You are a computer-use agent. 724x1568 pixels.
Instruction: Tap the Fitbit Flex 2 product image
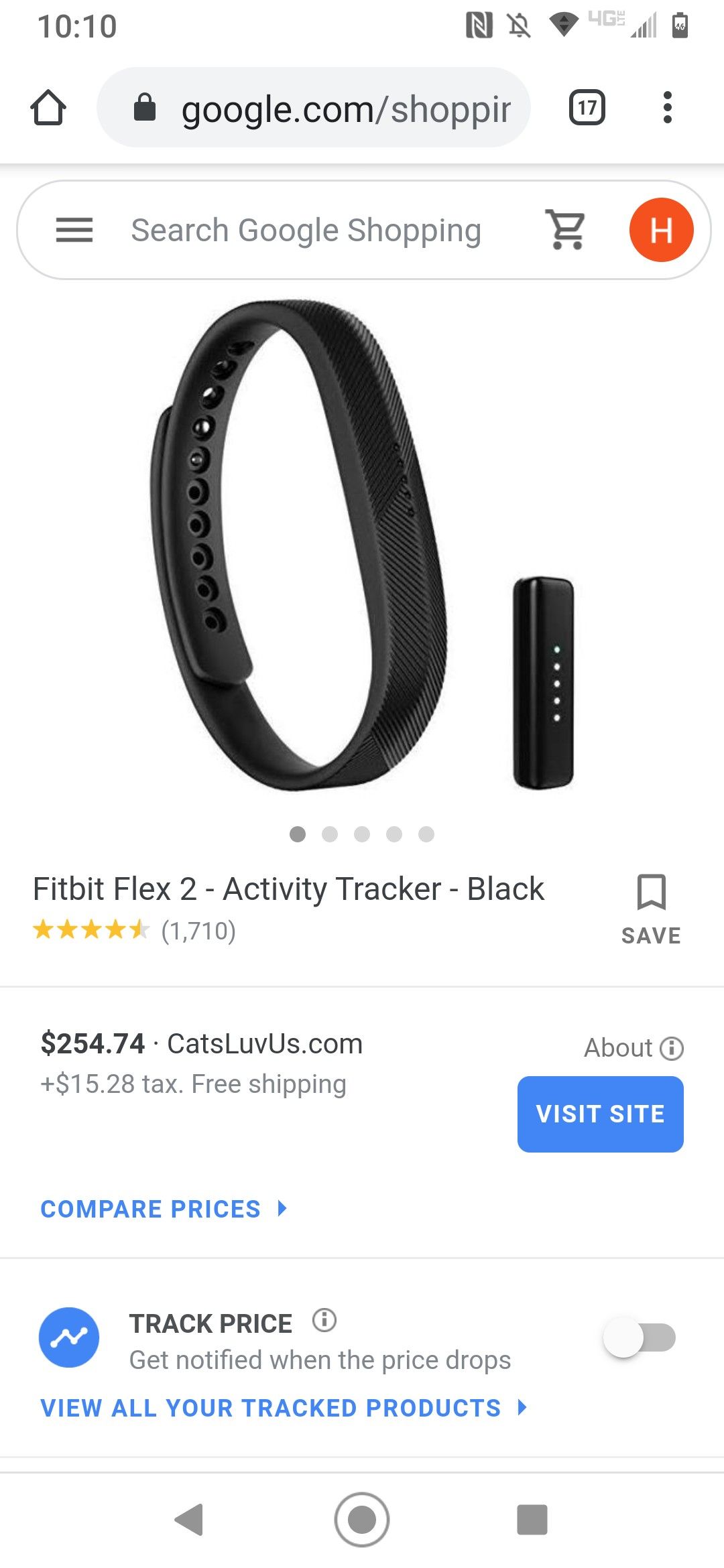click(362, 546)
